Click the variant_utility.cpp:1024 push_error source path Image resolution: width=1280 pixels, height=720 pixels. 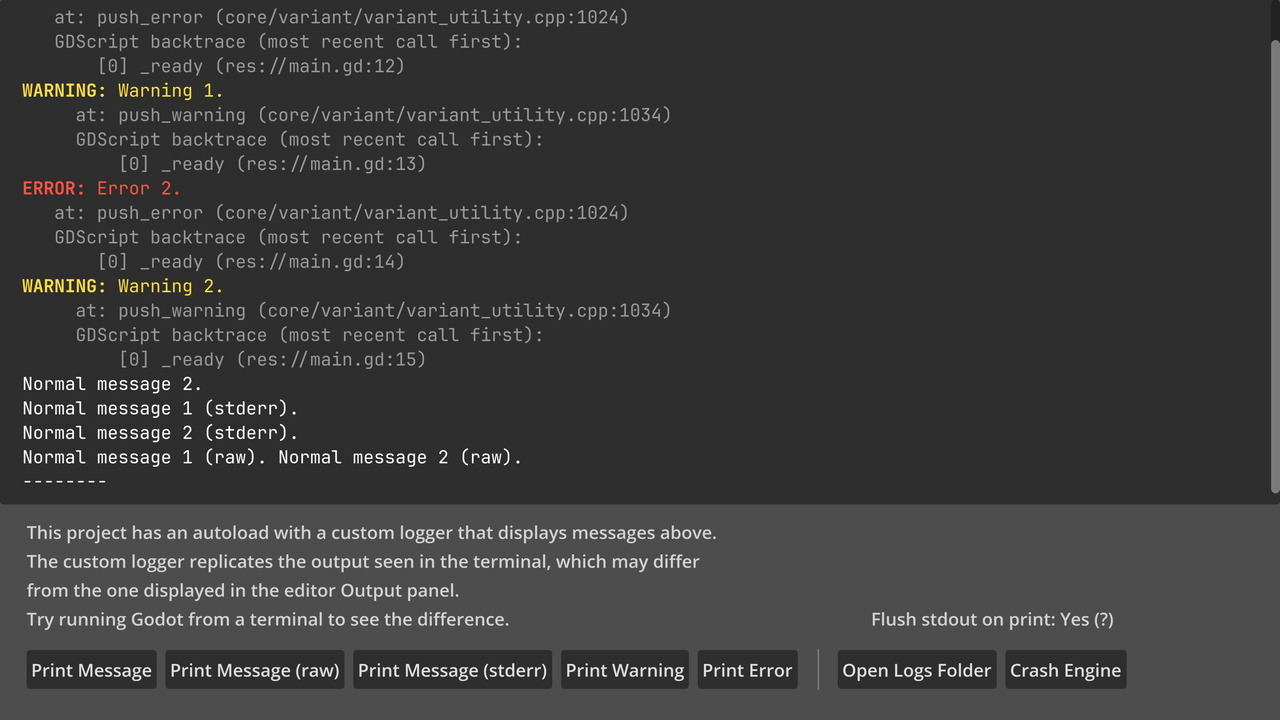pyautogui.click(x=400, y=212)
